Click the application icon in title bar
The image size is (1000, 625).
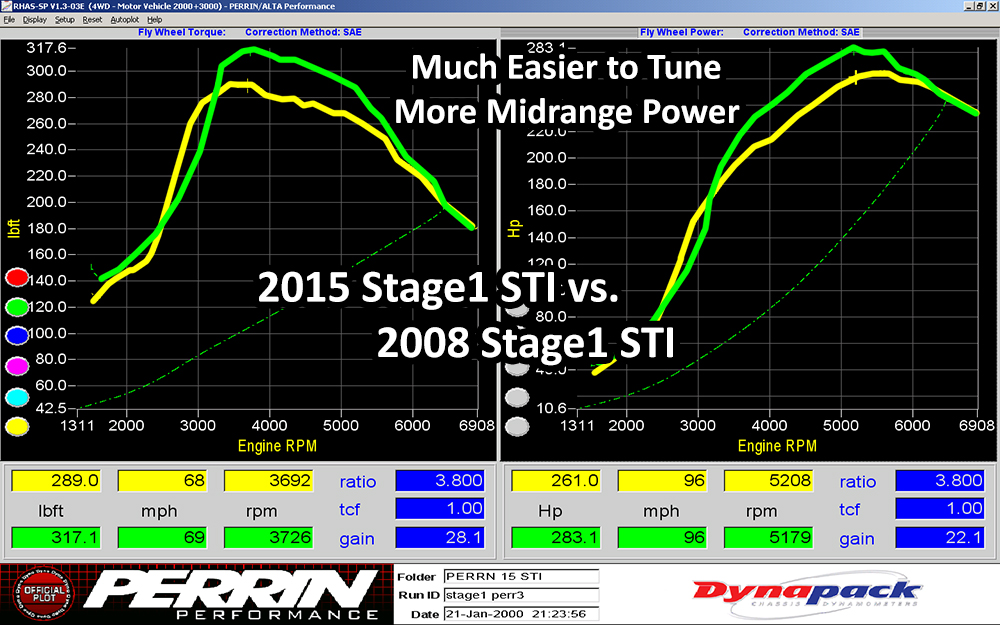[x=6, y=6]
